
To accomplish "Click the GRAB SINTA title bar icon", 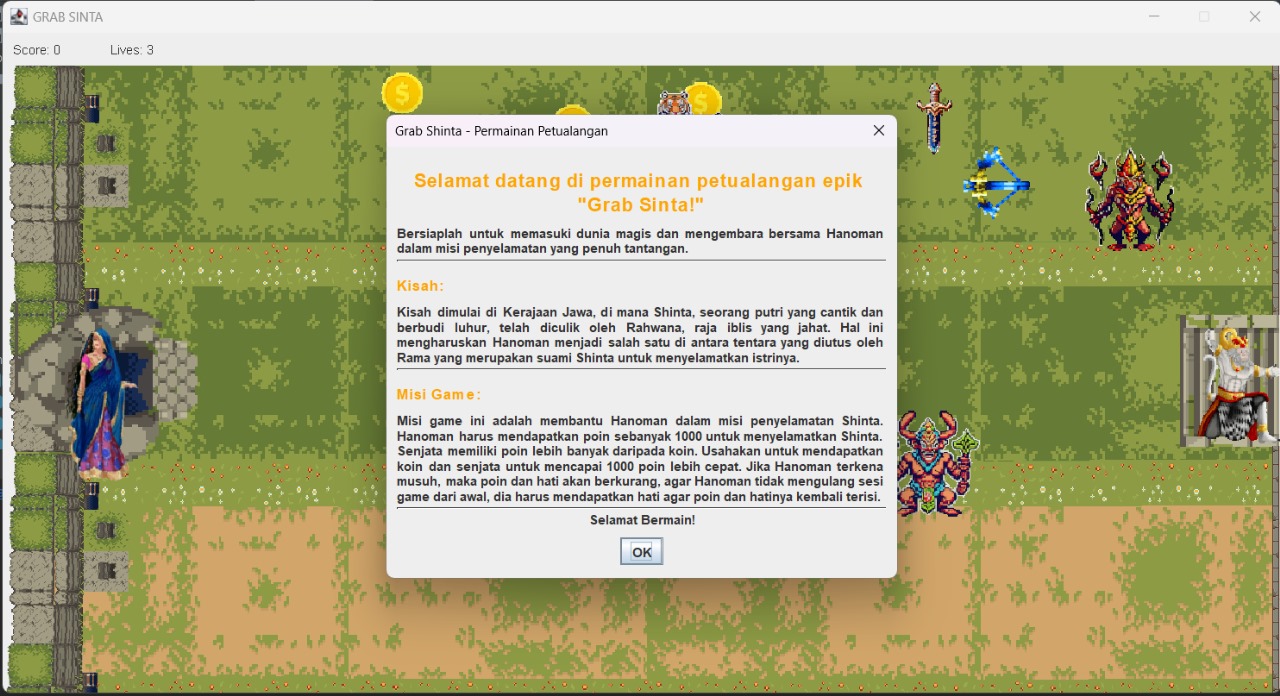I will [18, 16].
